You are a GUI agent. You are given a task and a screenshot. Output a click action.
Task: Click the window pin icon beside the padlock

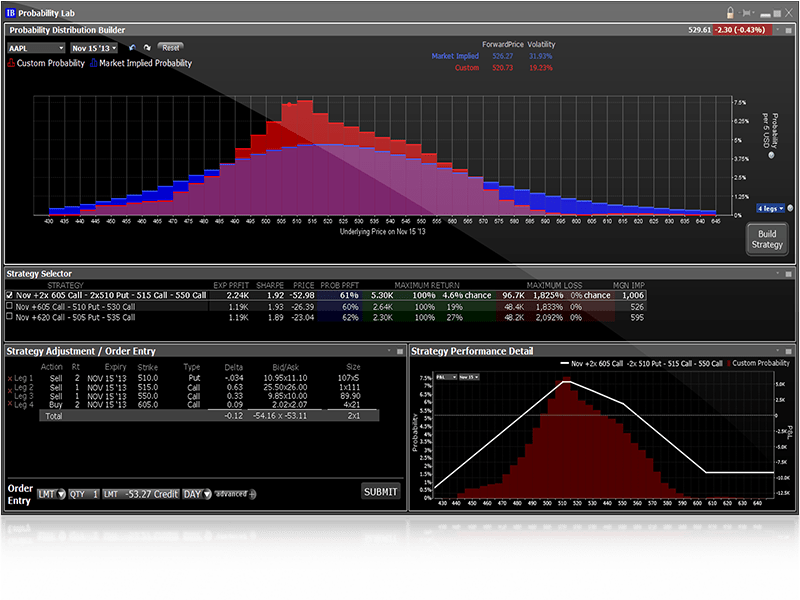[746, 13]
